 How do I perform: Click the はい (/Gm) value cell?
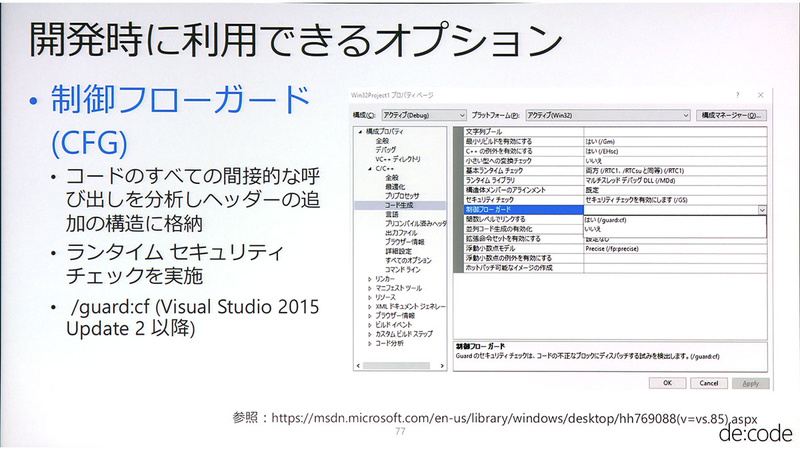pyautogui.click(x=675, y=141)
